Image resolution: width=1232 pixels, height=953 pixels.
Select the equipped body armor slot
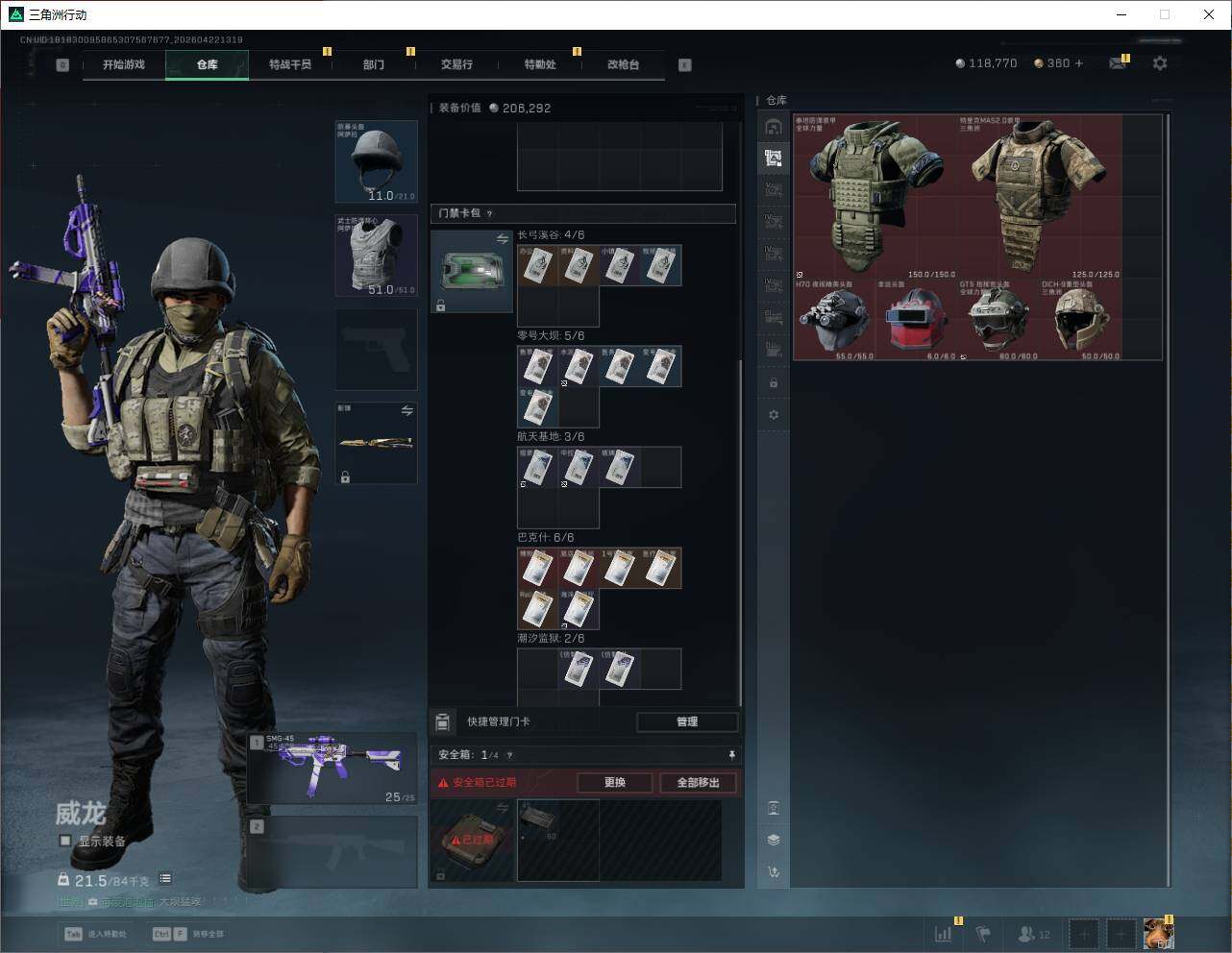[376, 255]
